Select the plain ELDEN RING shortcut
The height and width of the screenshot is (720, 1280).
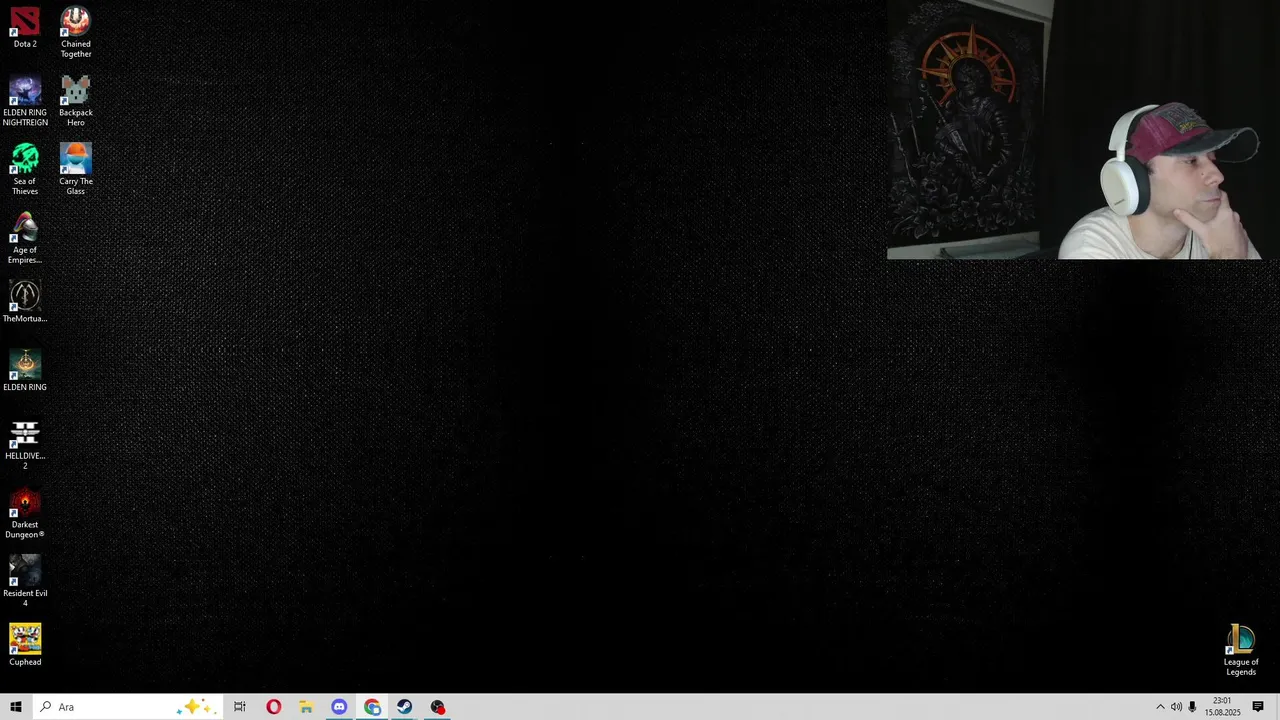click(25, 371)
